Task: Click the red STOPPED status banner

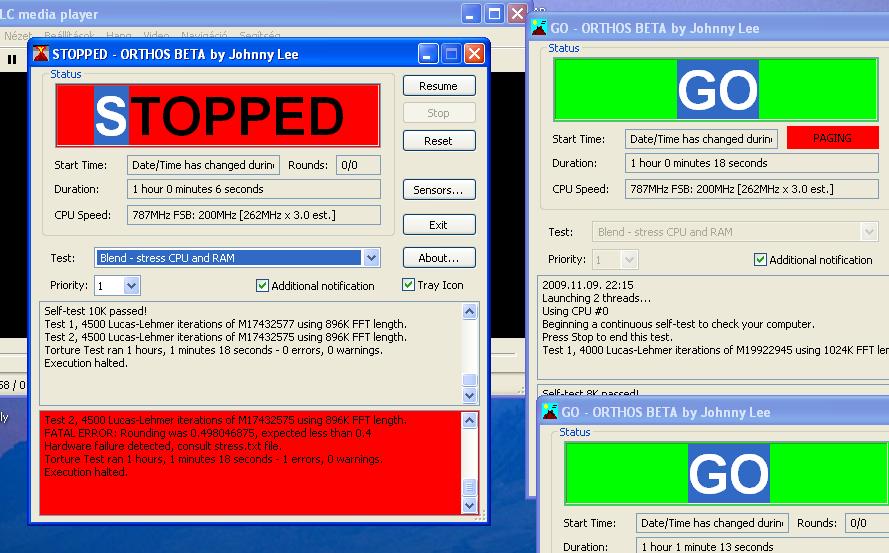Action: point(218,115)
